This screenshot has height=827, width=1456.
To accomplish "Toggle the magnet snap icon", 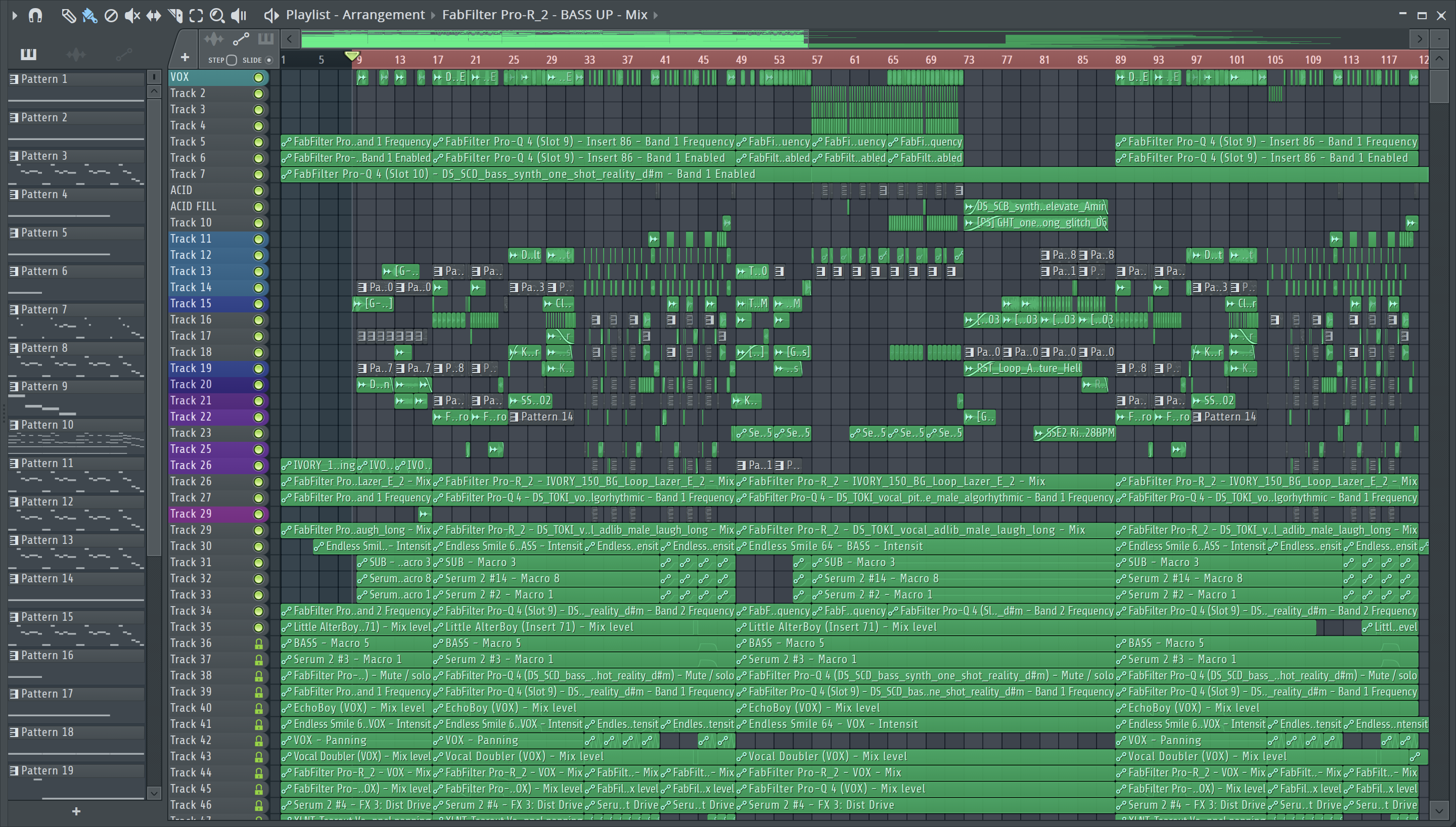I will click(35, 15).
